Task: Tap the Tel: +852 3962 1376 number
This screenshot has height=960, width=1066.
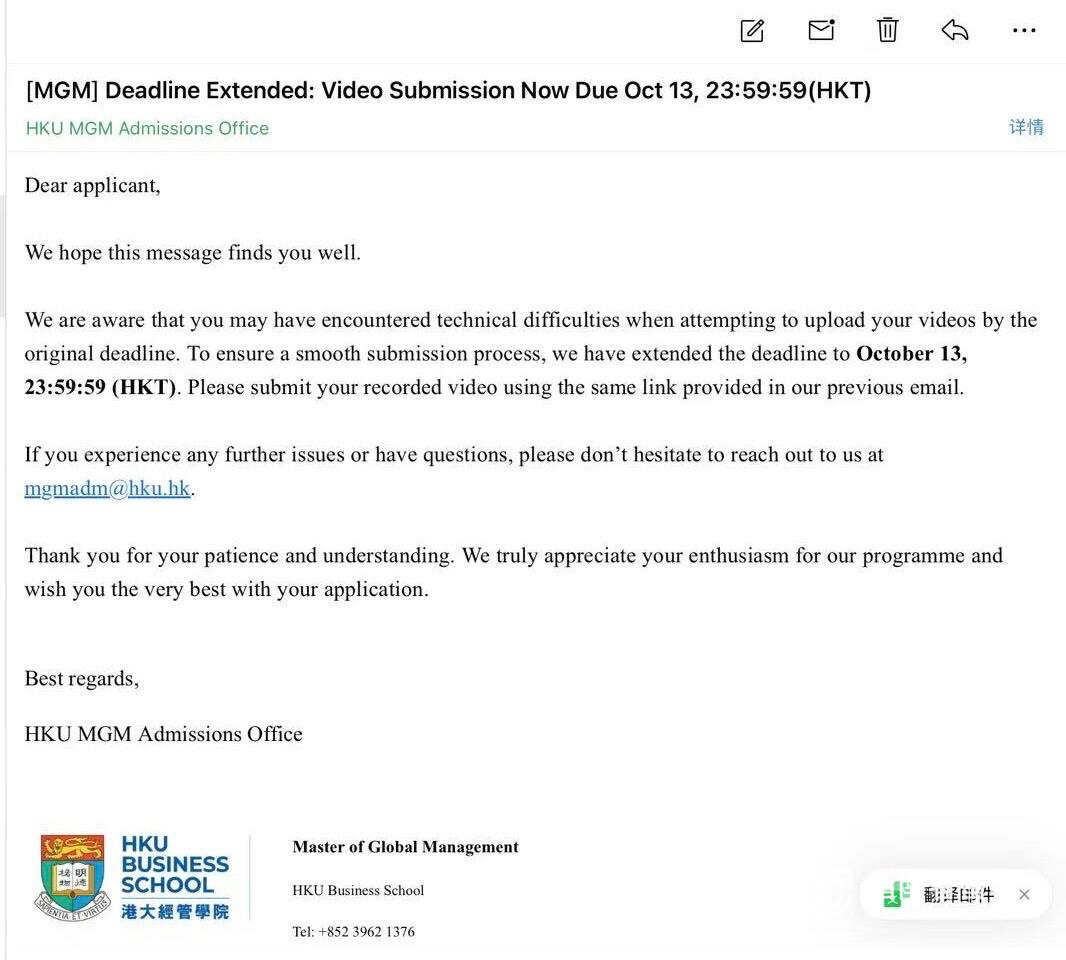Action: [x=353, y=931]
